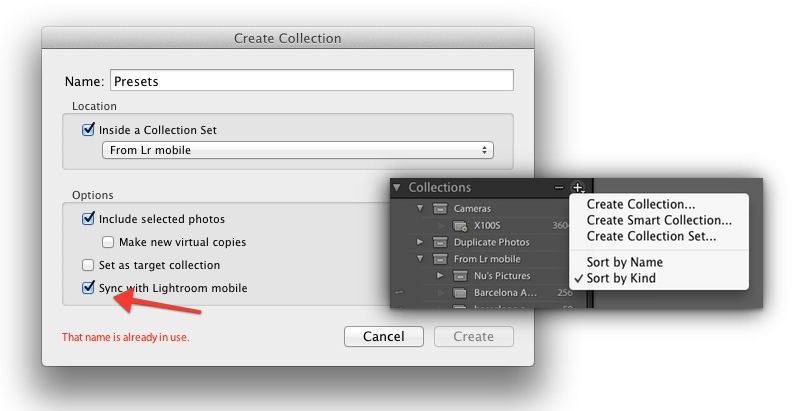Click the Duplicate Photos set icon
This screenshot has height=411, width=800.
point(440,242)
